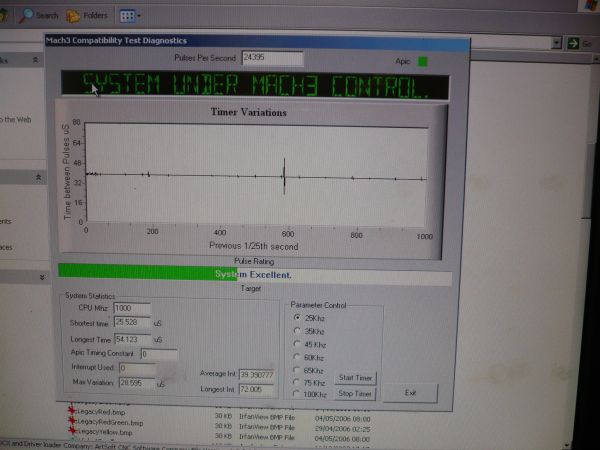The width and height of the screenshot is (600, 450).
Task: Select the 25Khz radio button
Action: [297, 318]
